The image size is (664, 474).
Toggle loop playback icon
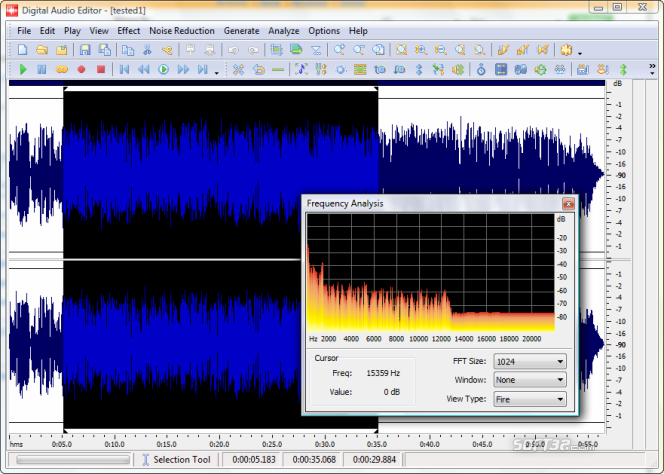61,70
